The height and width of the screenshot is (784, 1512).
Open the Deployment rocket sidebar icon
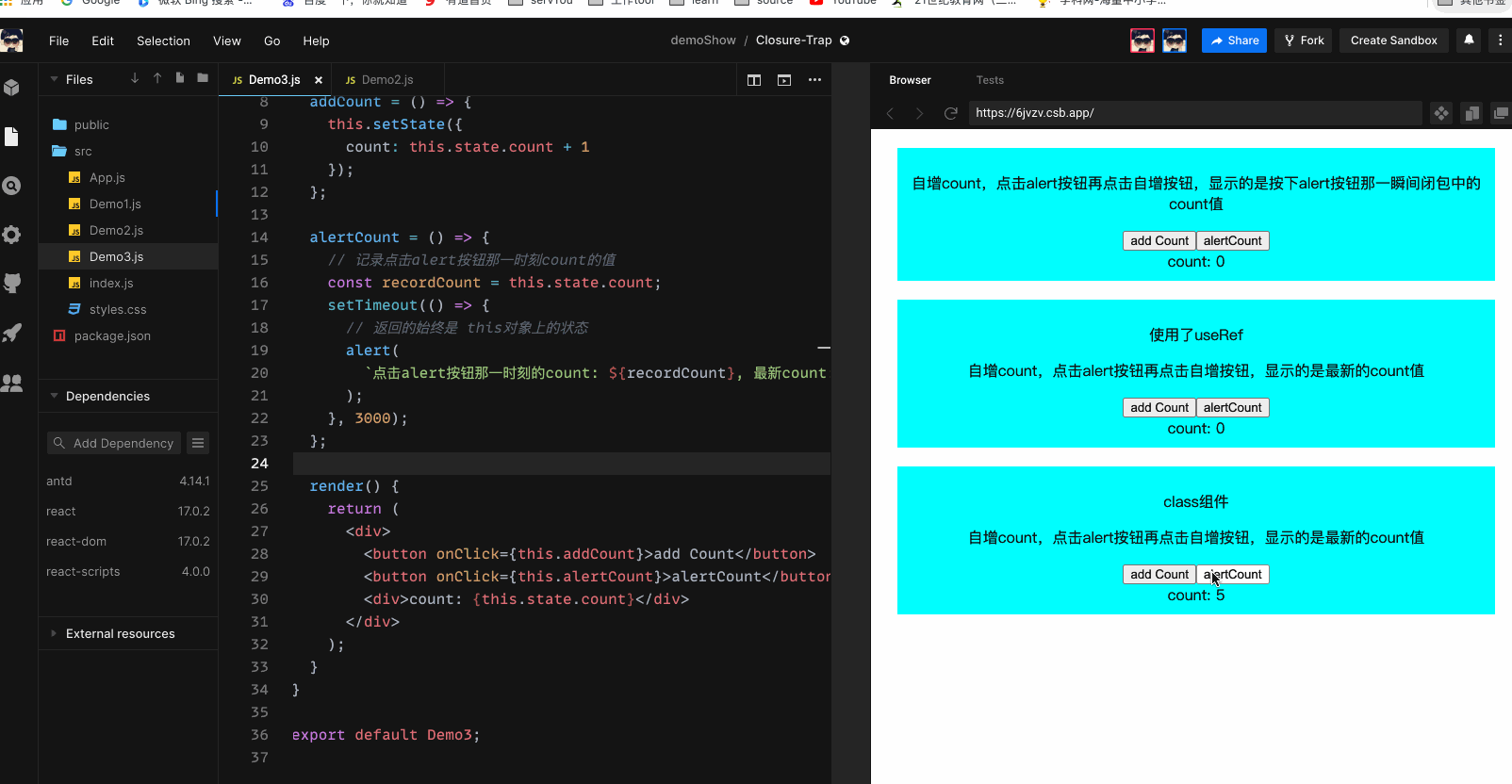(11, 333)
